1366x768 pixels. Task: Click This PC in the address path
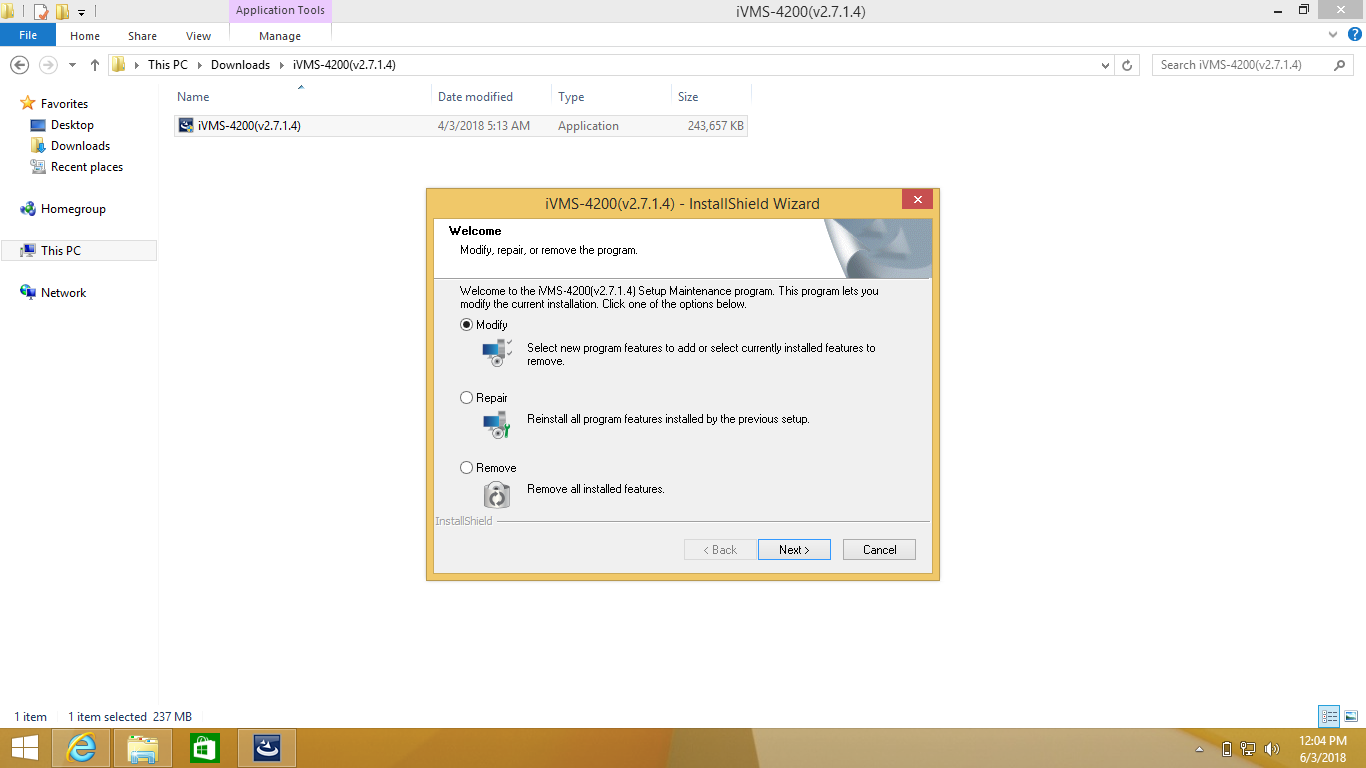pyautogui.click(x=167, y=65)
